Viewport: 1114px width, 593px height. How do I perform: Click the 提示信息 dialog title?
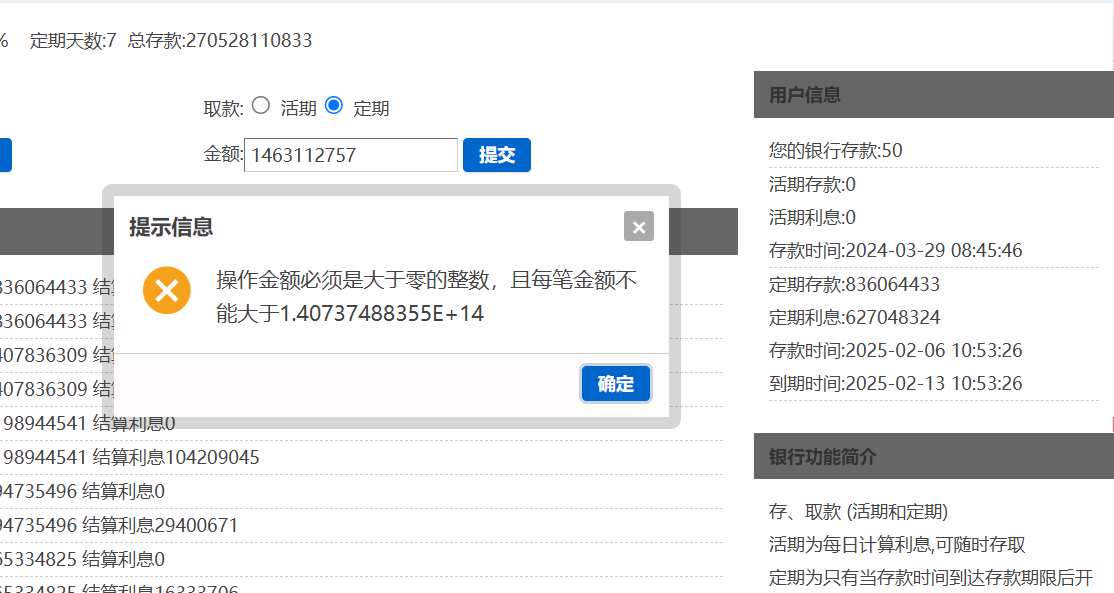tap(171, 227)
